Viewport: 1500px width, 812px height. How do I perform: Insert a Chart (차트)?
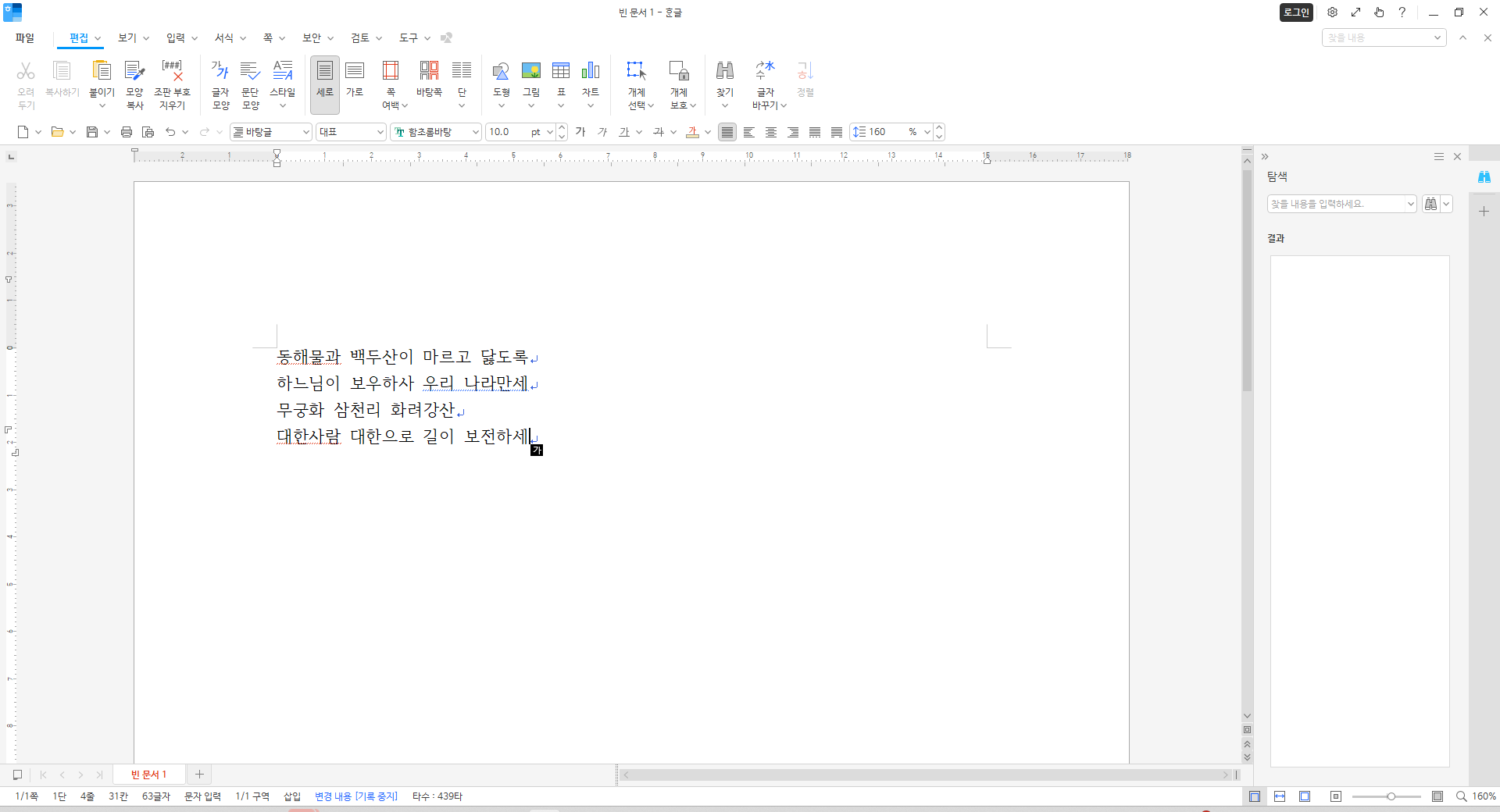pos(591,71)
